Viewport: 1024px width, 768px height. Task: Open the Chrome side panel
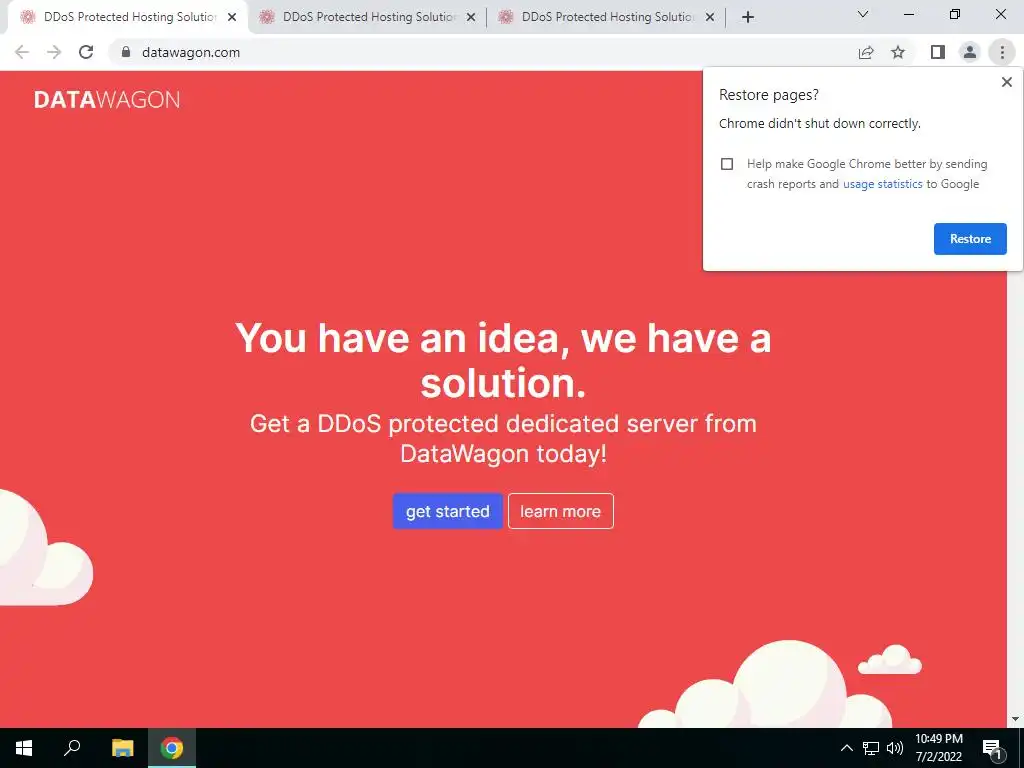[x=938, y=52]
